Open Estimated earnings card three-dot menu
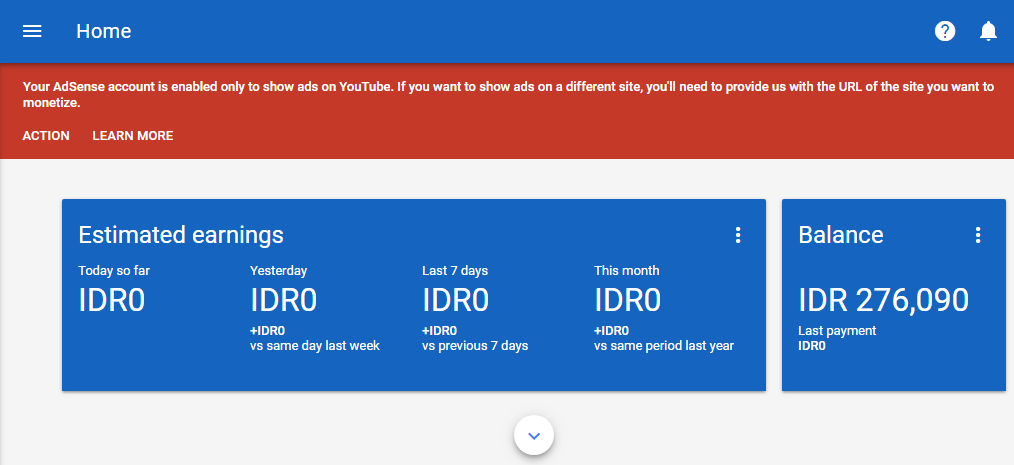The image size is (1014, 465). coord(738,235)
